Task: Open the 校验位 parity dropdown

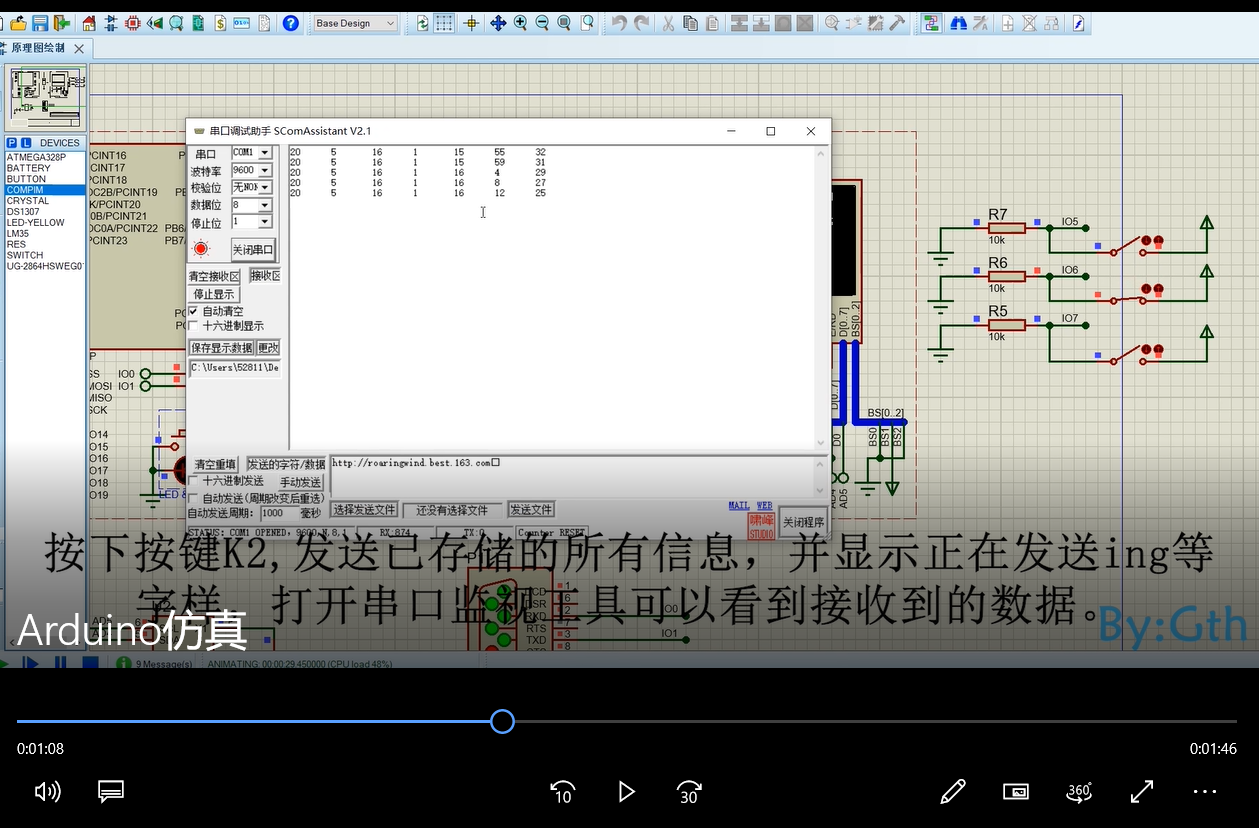Action: point(265,187)
